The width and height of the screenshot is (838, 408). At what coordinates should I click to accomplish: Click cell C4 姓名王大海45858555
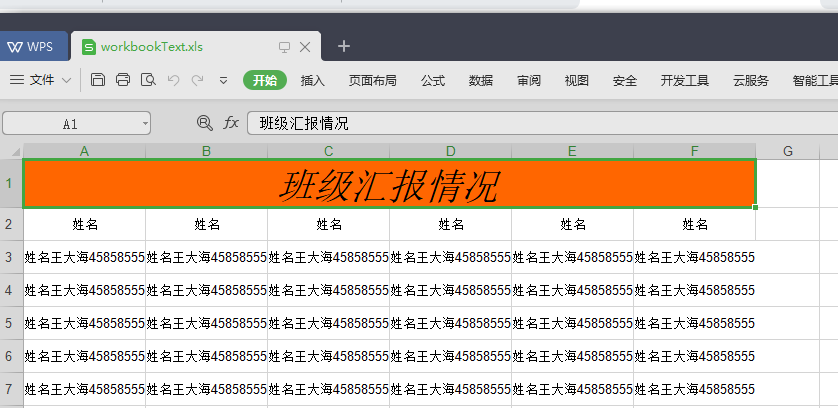(329, 290)
